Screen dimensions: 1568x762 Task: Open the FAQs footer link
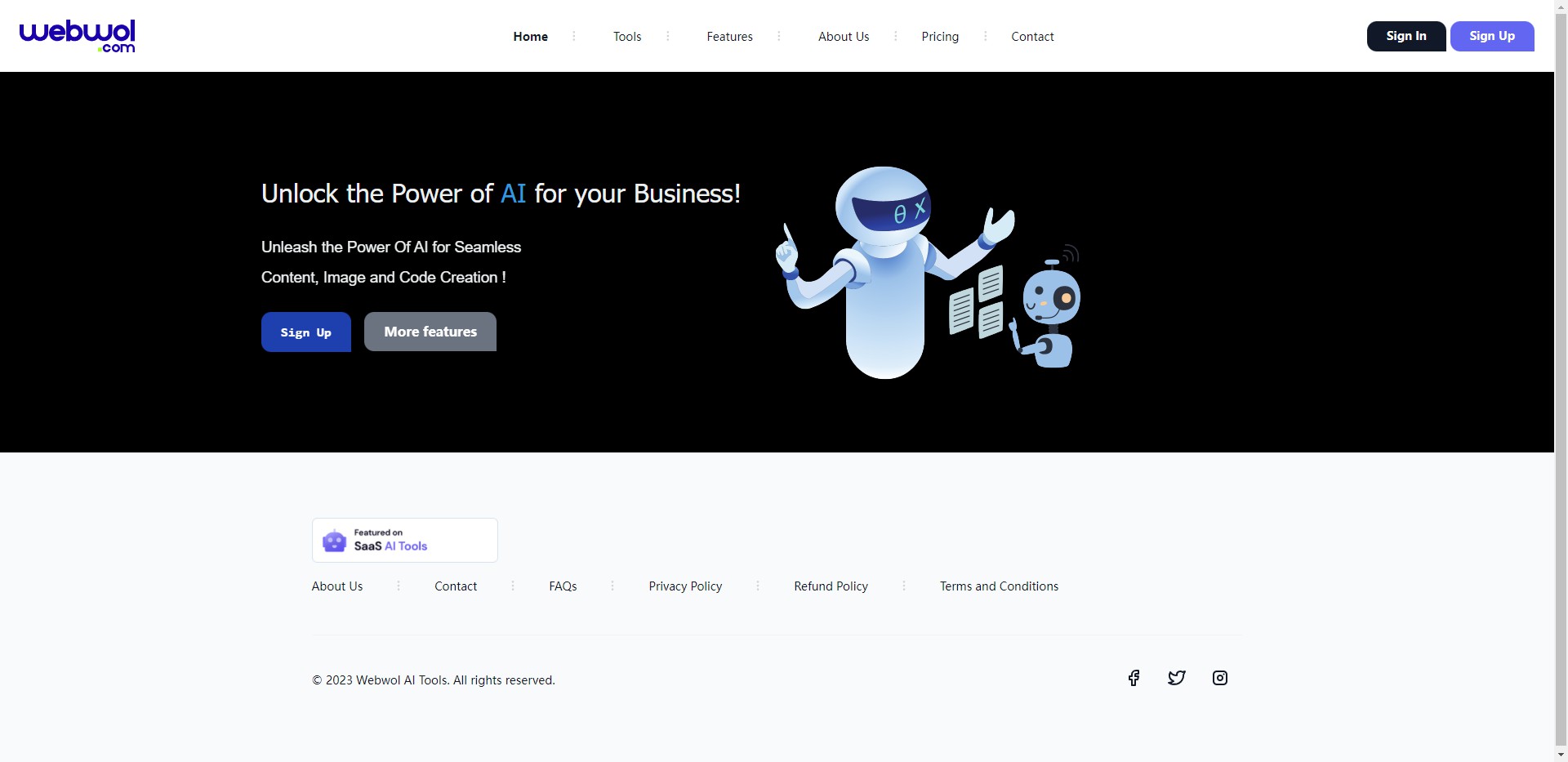[563, 586]
